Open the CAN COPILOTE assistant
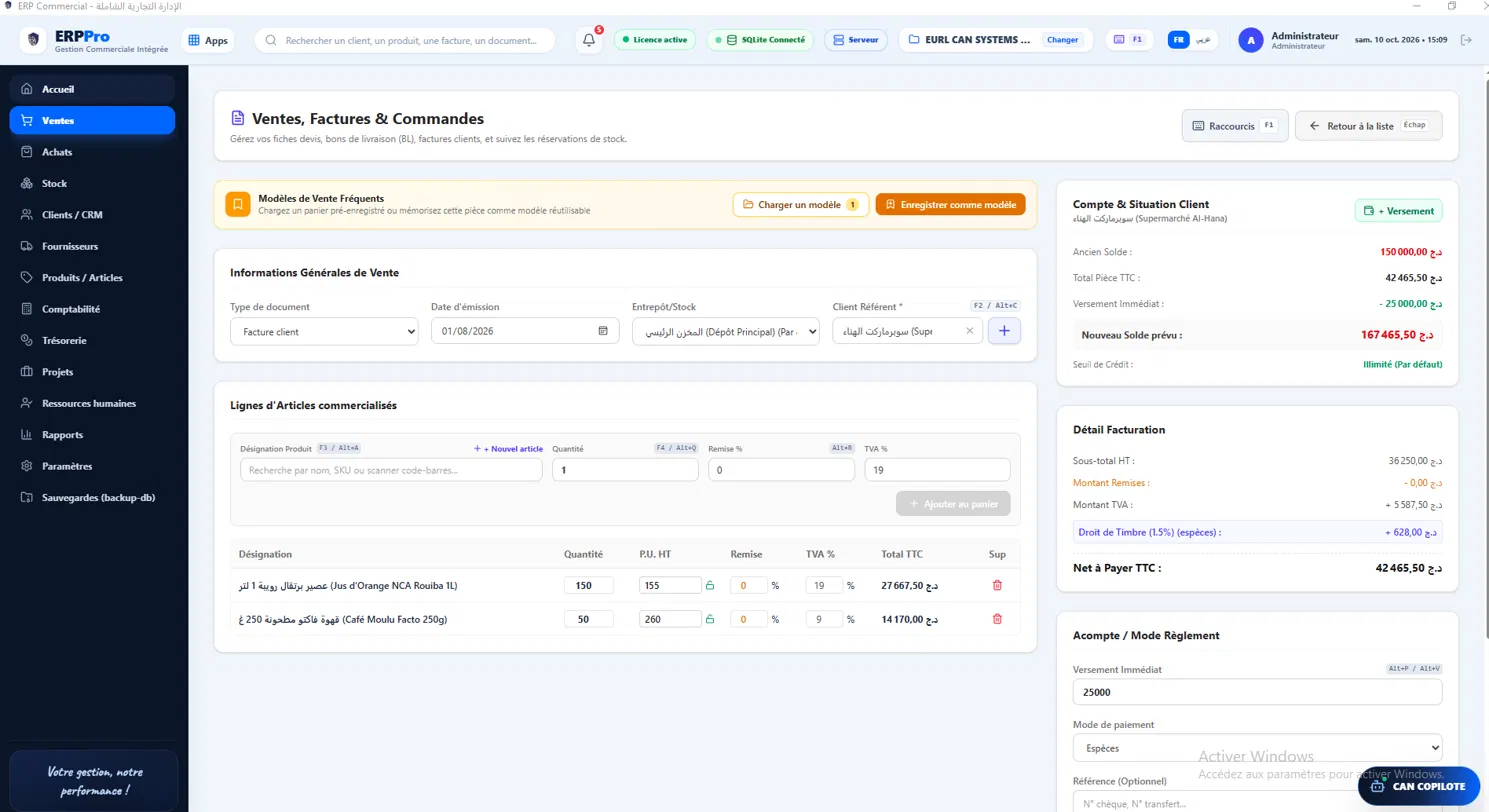 [x=1419, y=786]
